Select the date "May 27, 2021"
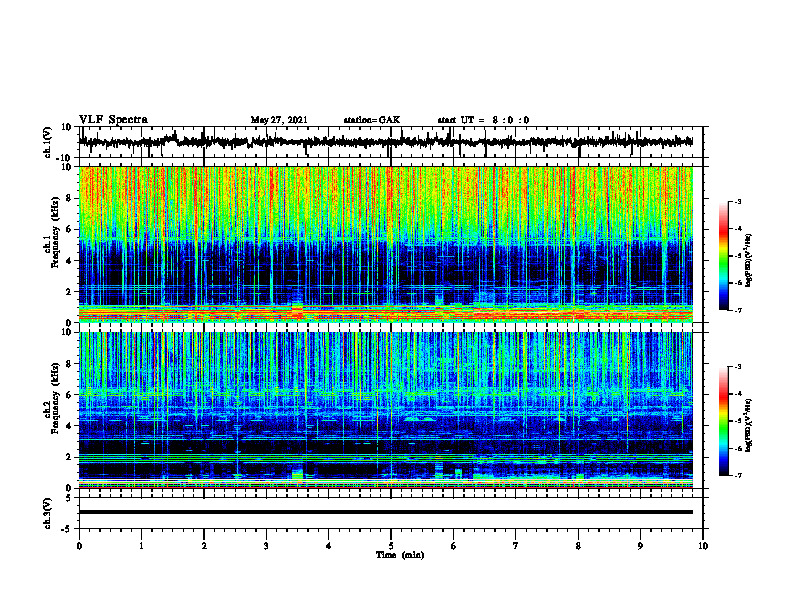Screen dimensions: 792x612 (279, 120)
